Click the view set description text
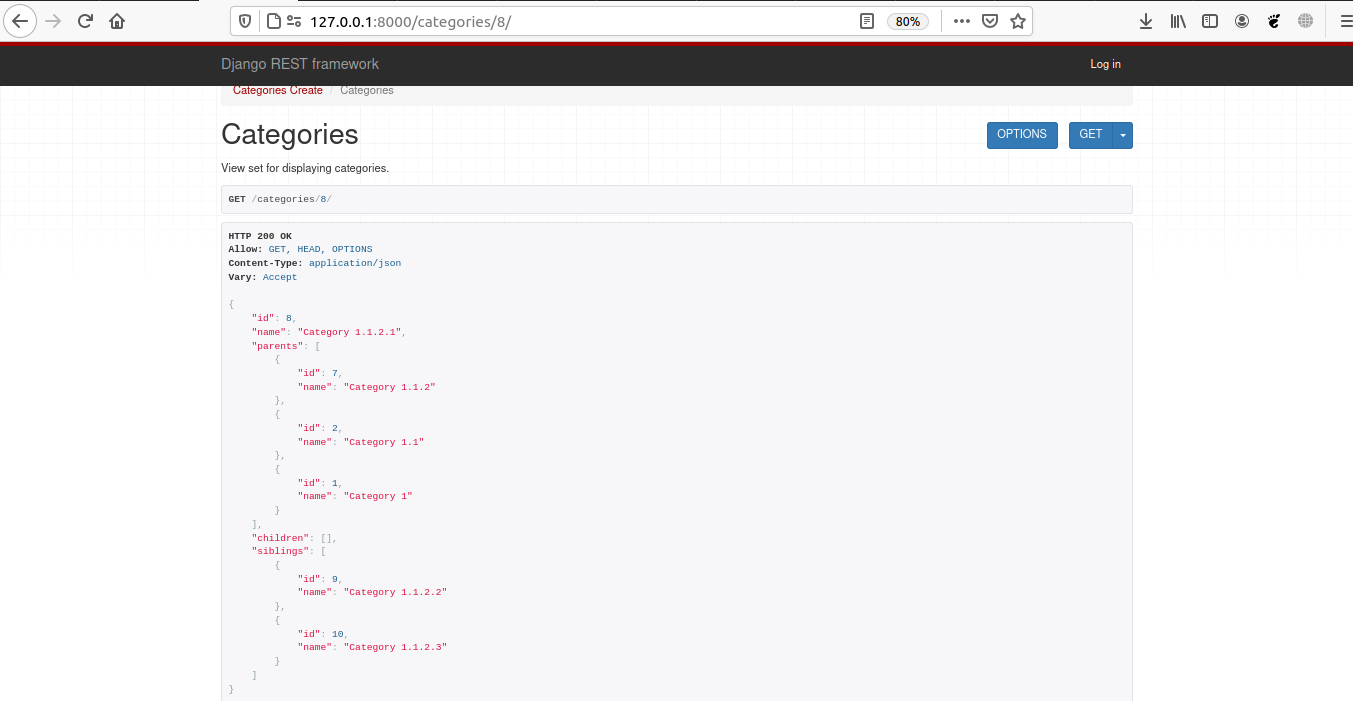The height and width of the screenshot is (701, 1353). point(305,168)
